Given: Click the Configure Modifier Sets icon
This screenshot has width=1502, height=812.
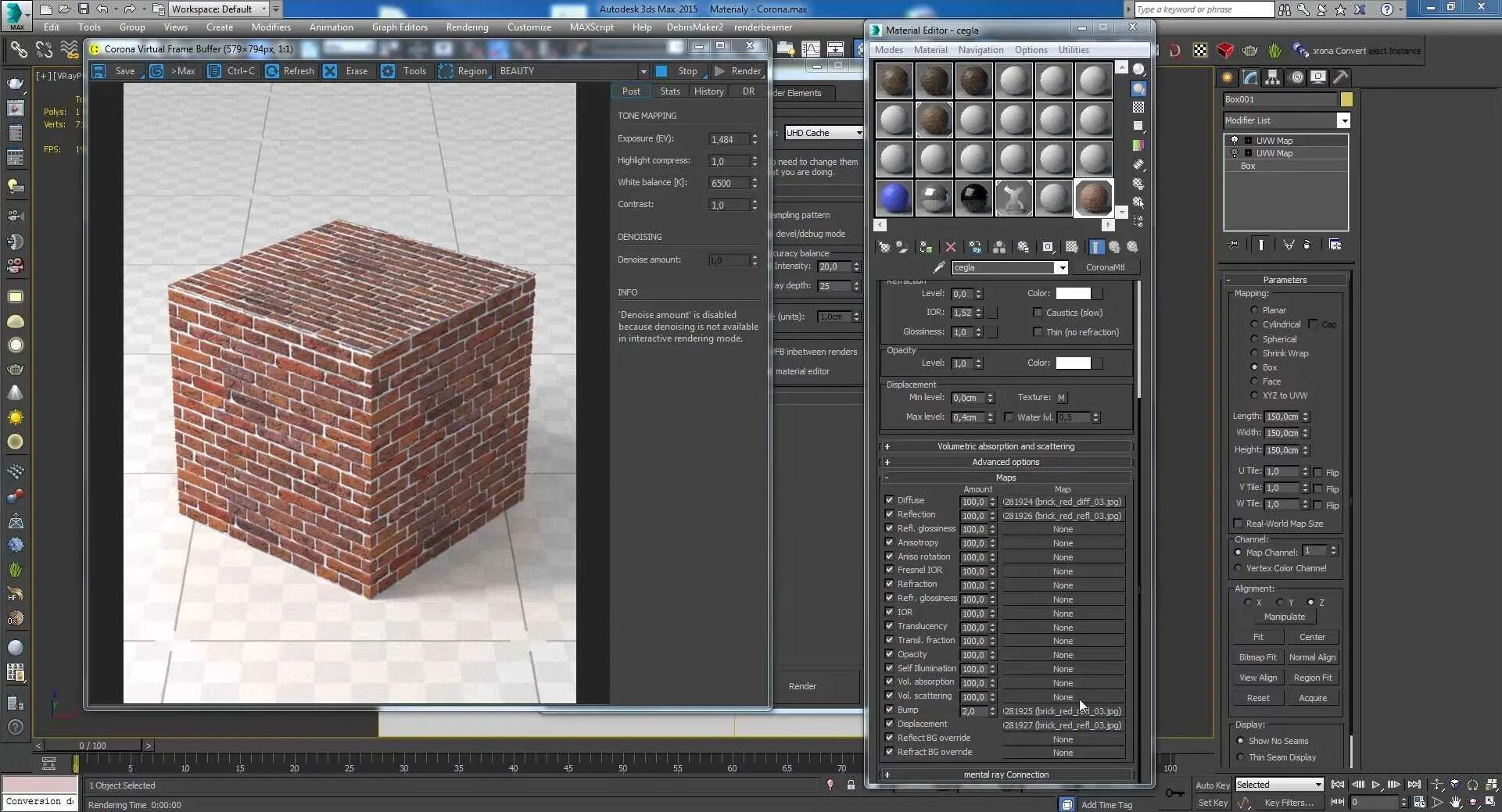Looking at the screenshot, I should coord(1335,245).
